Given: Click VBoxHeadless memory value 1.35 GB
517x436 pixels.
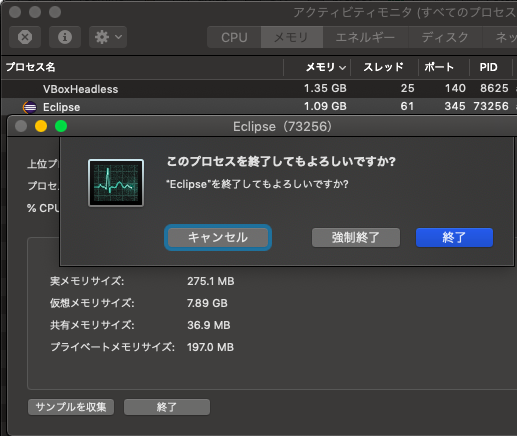Looking at the screenshot, I should click(325, 88).
